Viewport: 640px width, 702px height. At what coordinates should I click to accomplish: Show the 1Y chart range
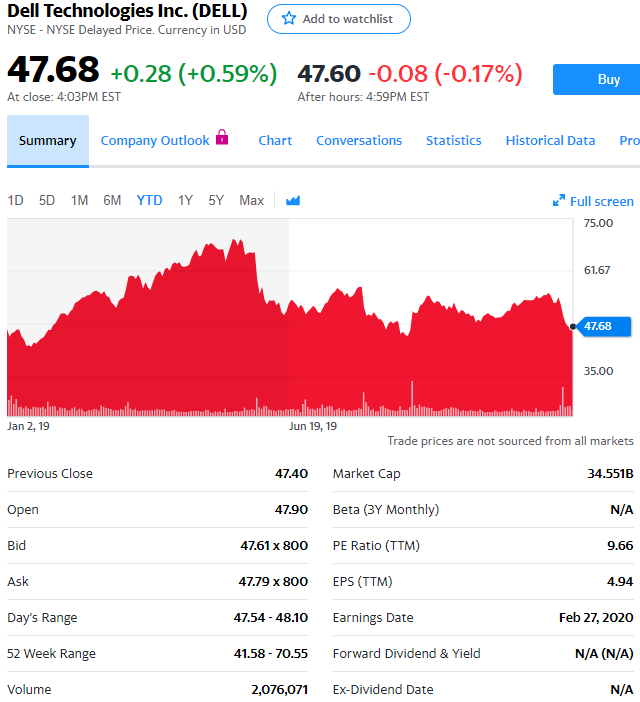185,200
